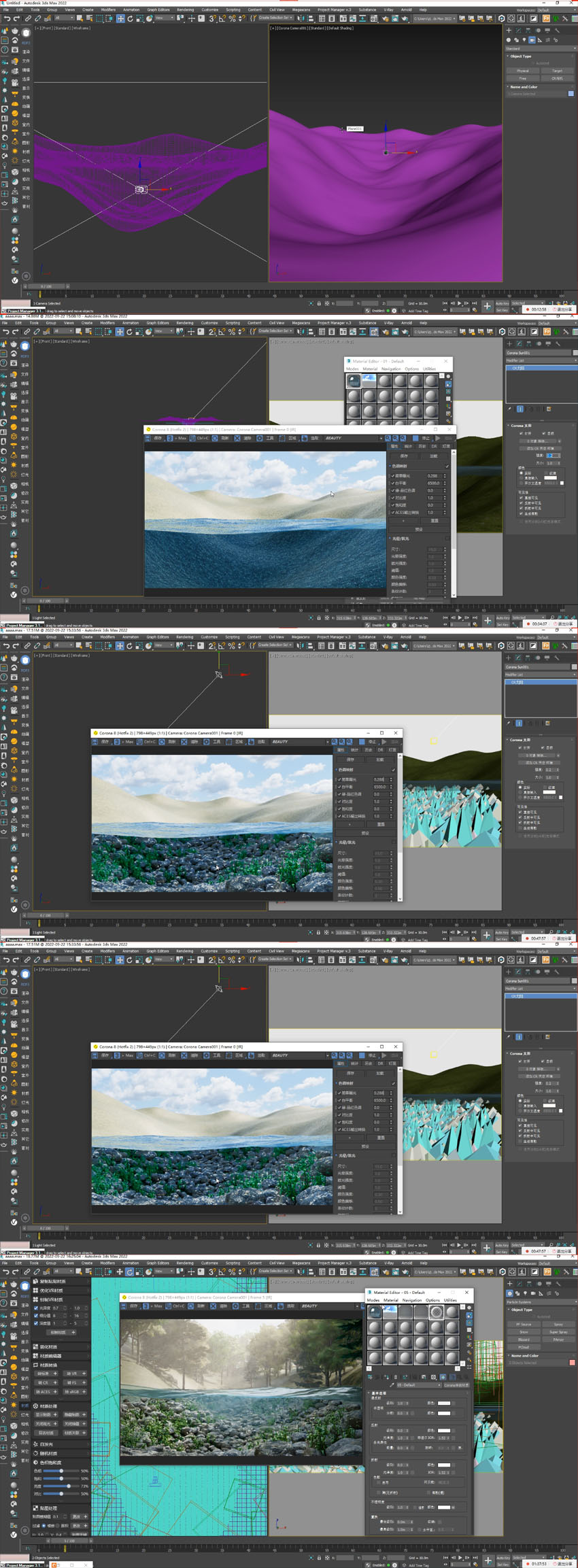The height and width of the screenshot is (1568, 578).
Task: Click the Blizzard button in the Particle Systems panel
Action: (524, 1340)
